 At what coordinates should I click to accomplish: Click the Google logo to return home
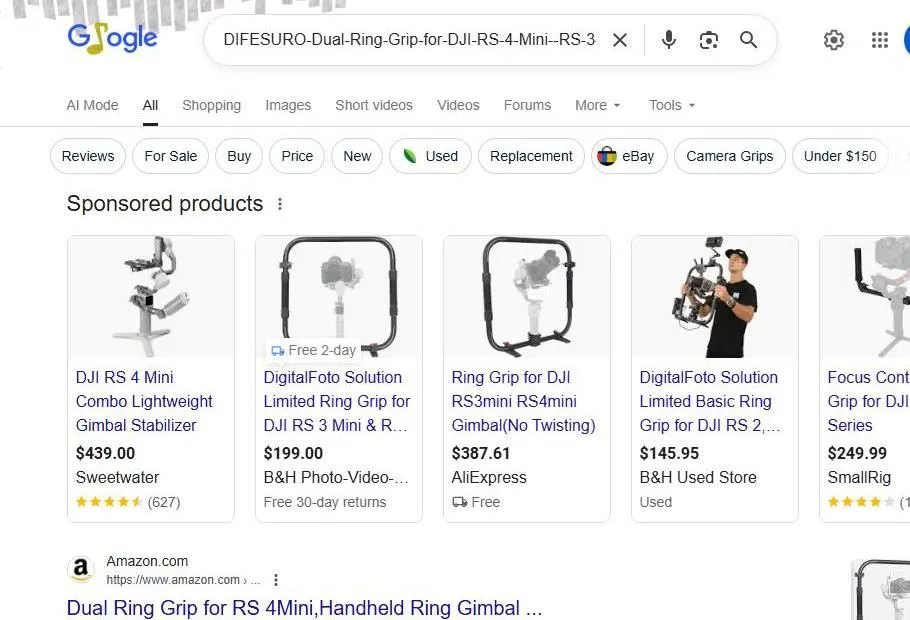click(111, 38)
